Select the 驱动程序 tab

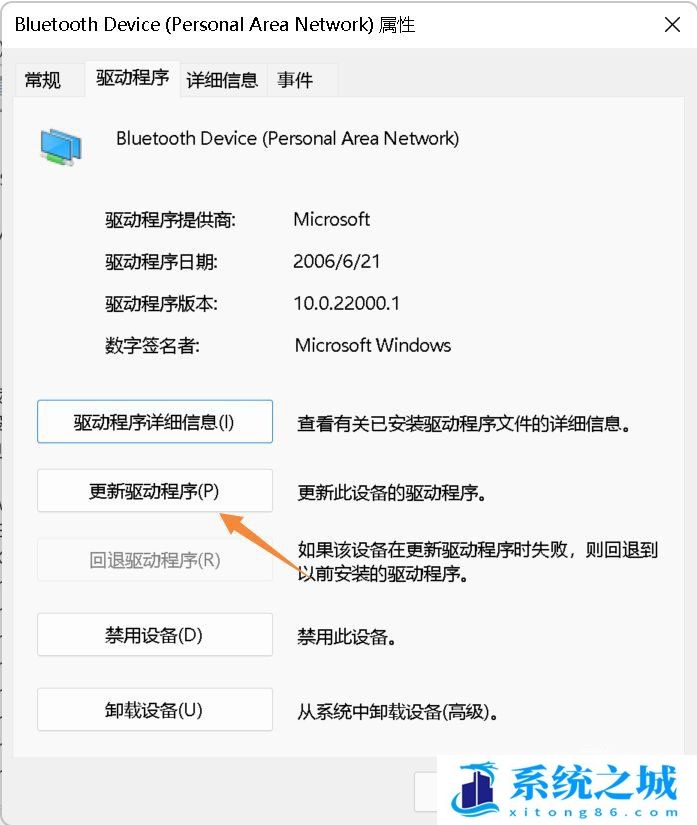[x=132, y=78]
